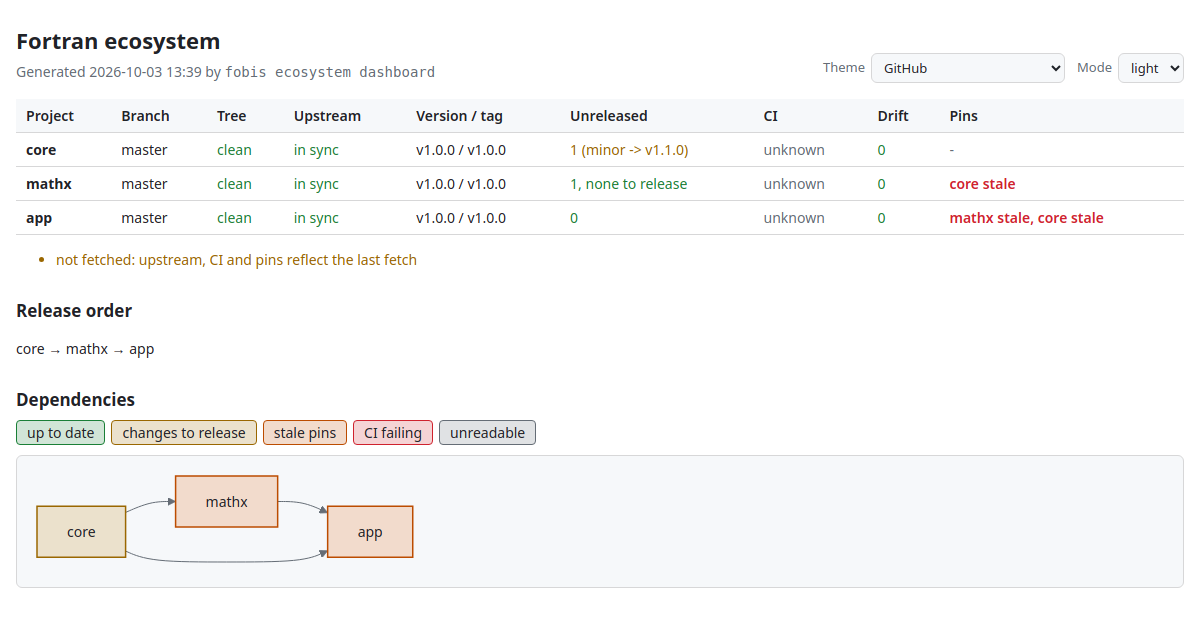
Task: Click the Branch column header
Action: [x=146, y=116]
